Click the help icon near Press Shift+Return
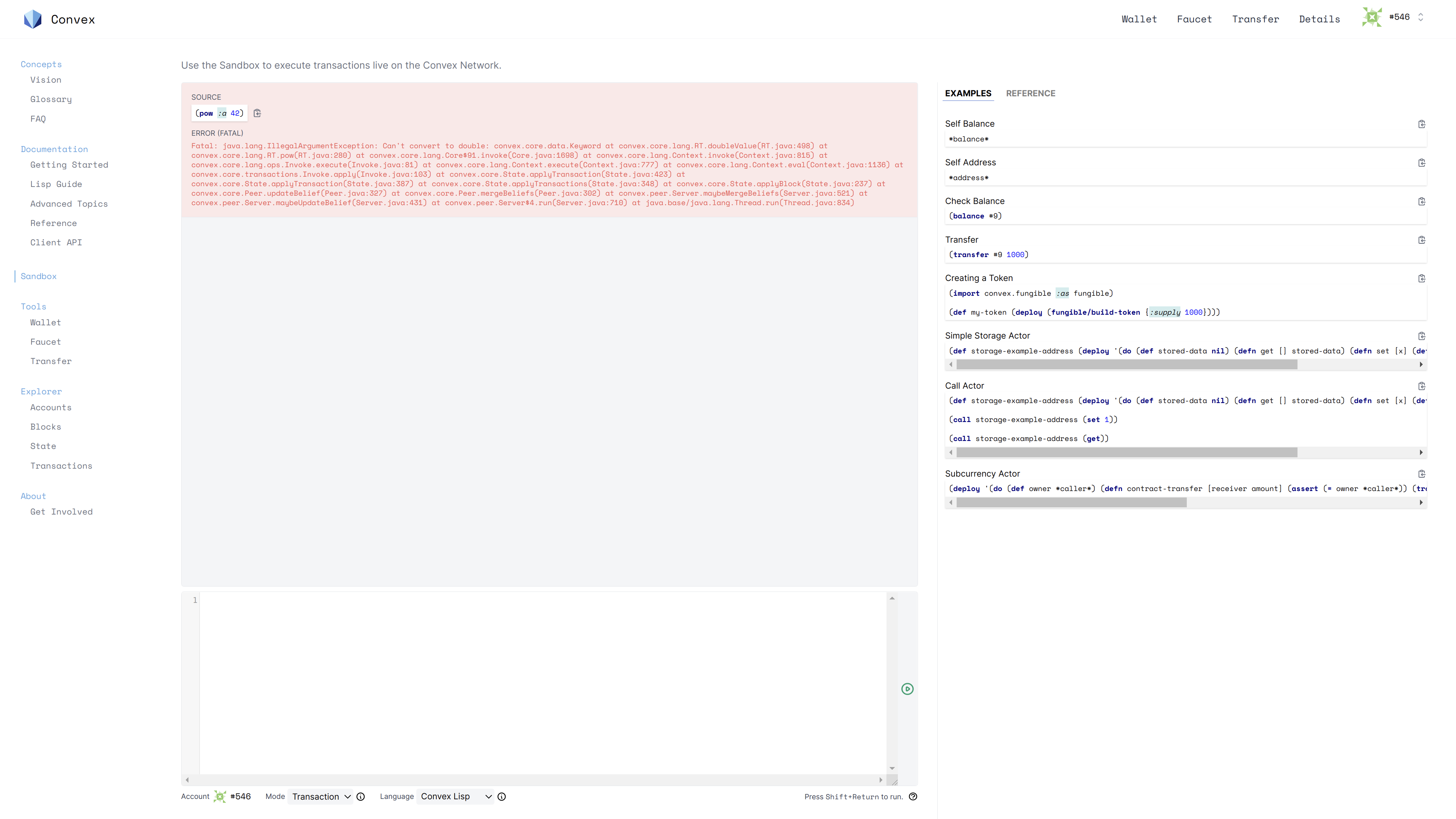The image size is (1456, 819). click(x=913, y=796)
